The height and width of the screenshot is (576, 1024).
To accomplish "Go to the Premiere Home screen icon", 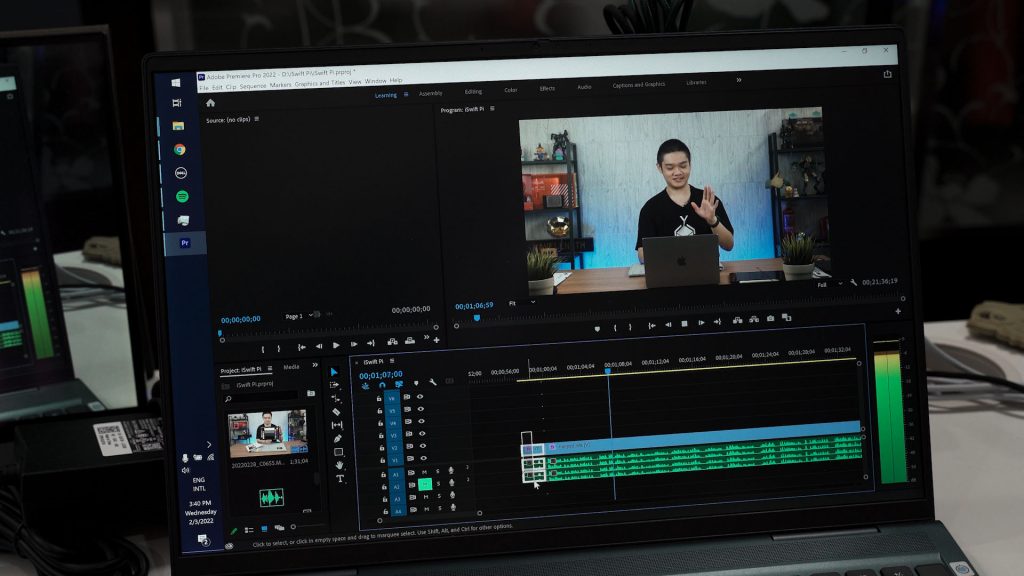I will (x=210, y=103).
